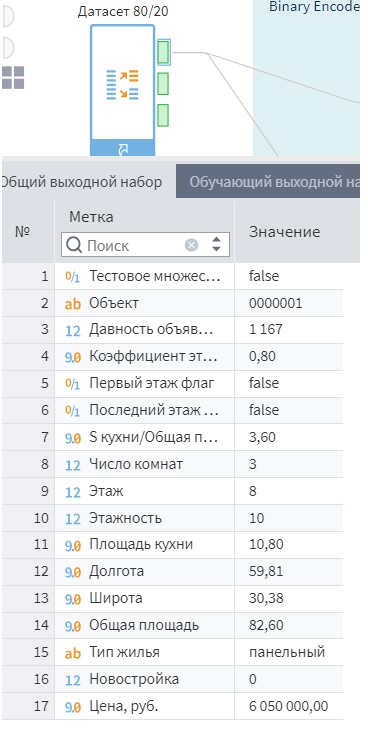Select the middle green output port of the node
The width and height of the screenshot is (368, 753).
click(x=163, y=84)
